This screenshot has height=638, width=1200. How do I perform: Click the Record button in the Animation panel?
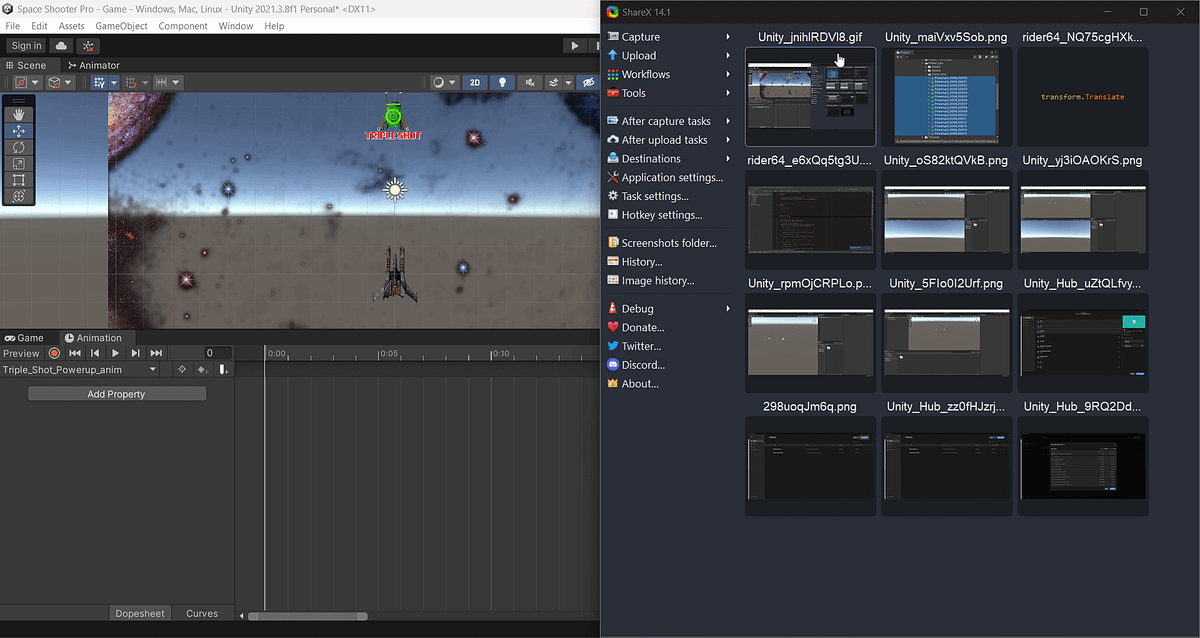(55, 353)
